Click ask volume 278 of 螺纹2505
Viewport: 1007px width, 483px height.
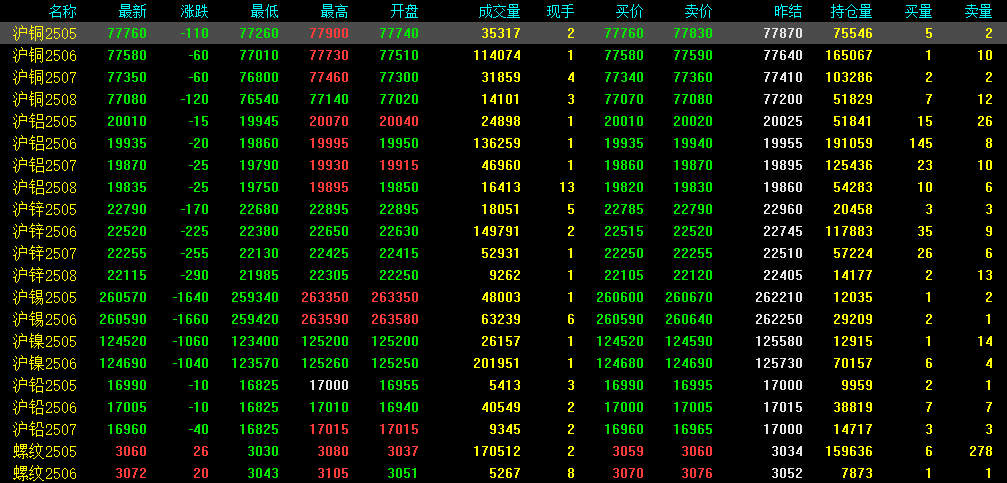pos(981,452)
